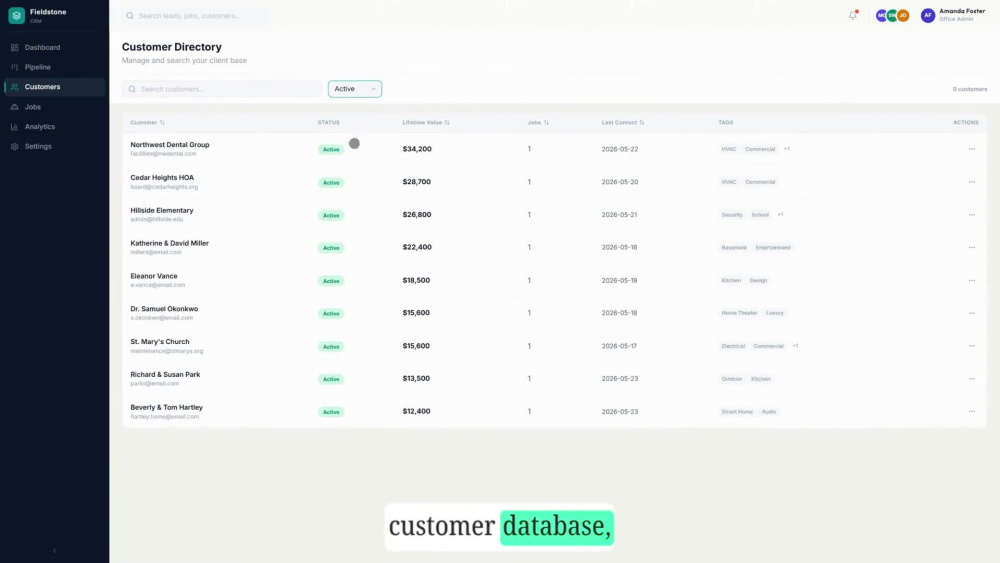Sort by Last Contact column
This screenshot has height=563, width=1000.
click(622, 122)
